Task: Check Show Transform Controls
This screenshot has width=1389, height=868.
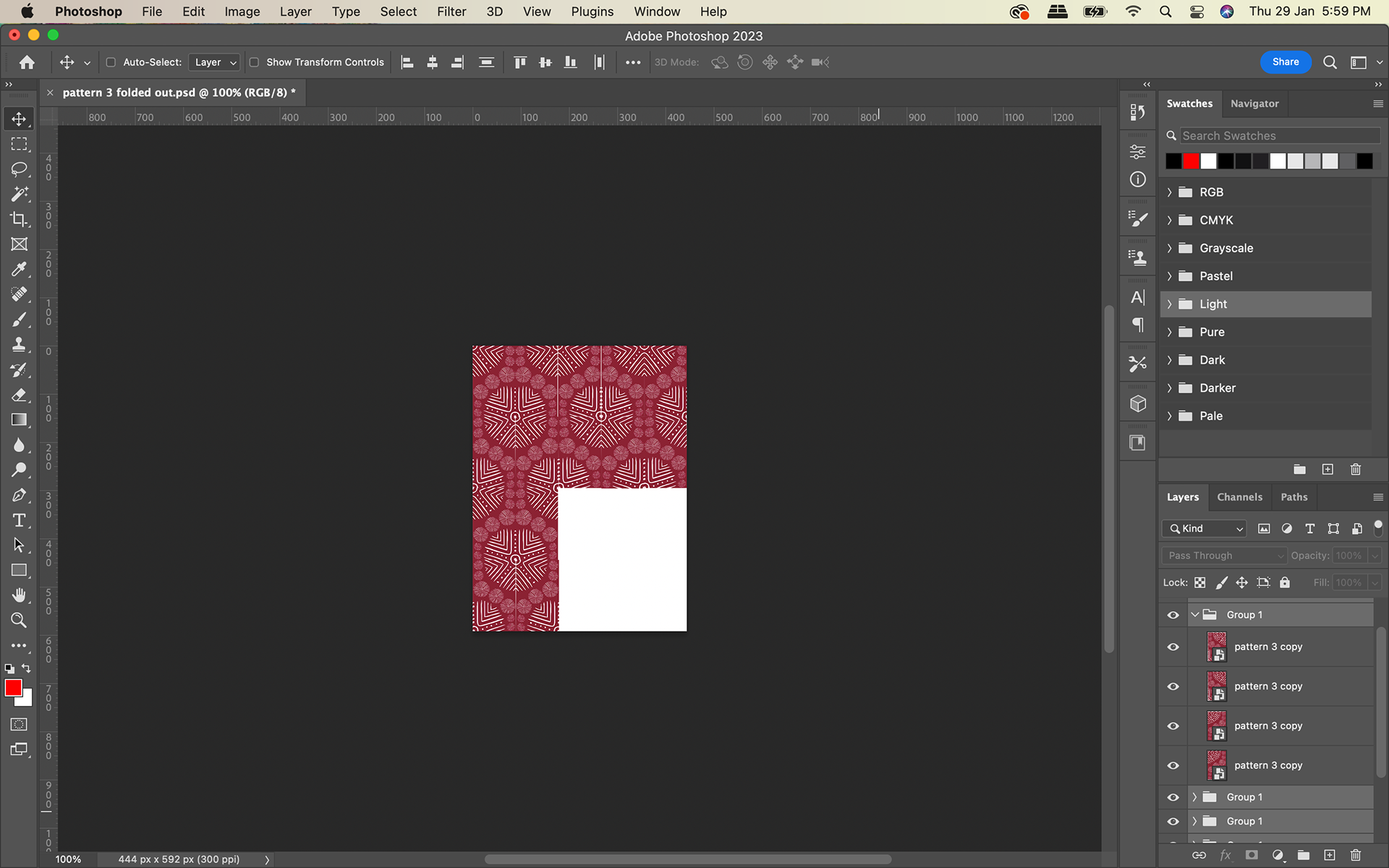Action: (x=254, y=62)
